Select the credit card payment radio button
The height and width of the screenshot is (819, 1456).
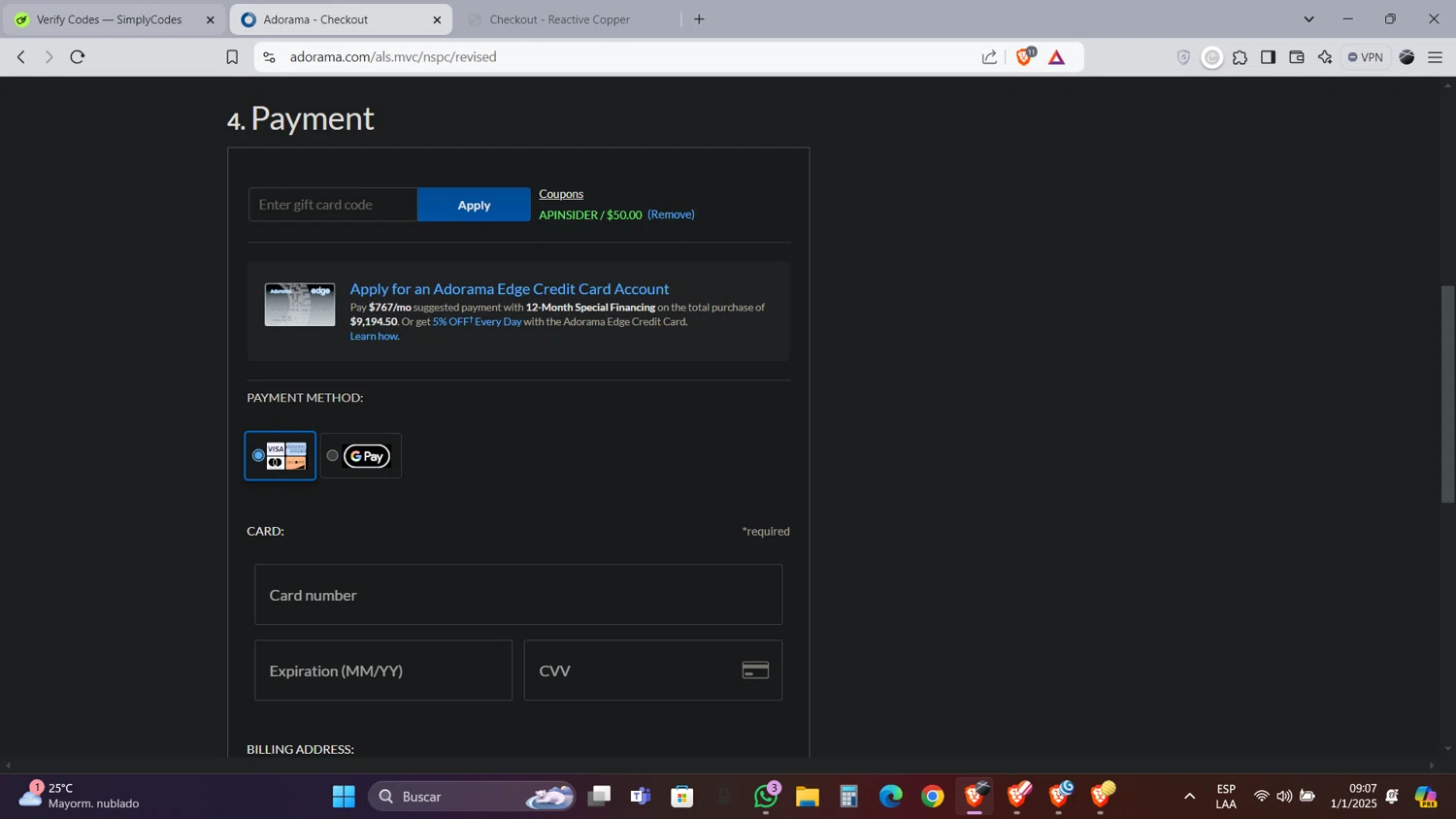[x=258, y=455]
